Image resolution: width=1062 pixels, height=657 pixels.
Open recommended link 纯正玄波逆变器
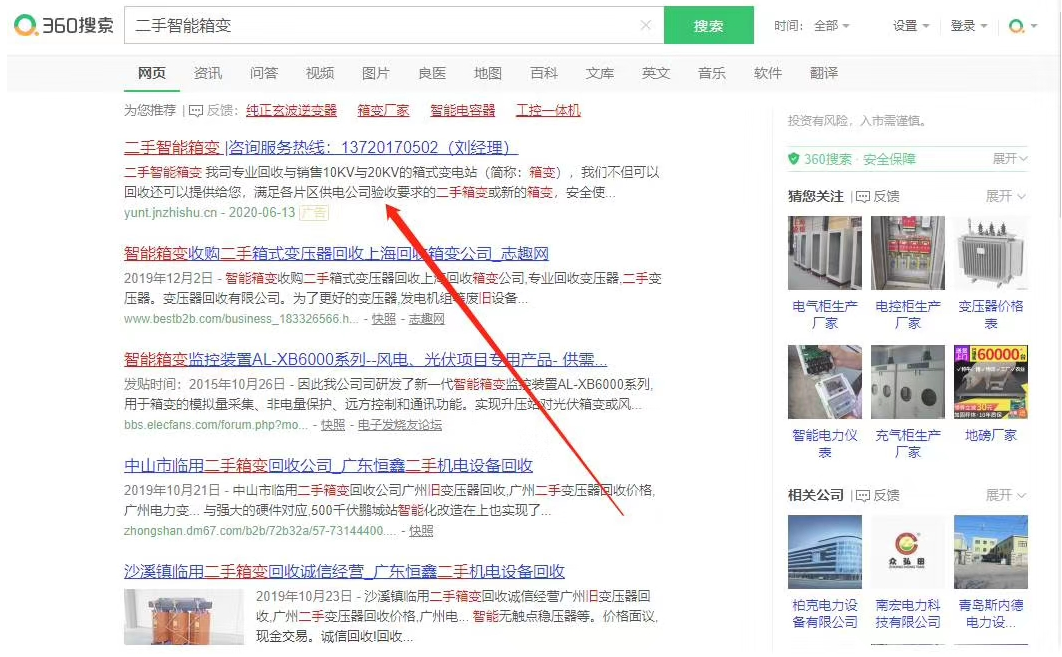[x=291, y=110]
